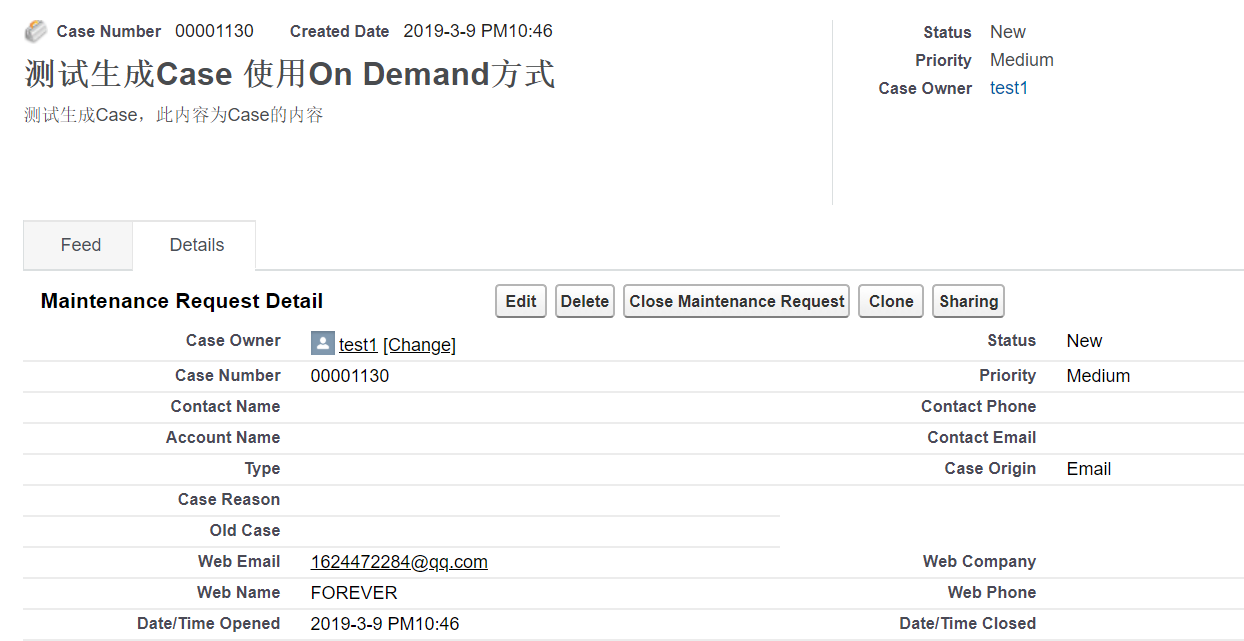Click the Contact Name field label
The height and width of the screenshot is (641, 1244).
[225, 406]
